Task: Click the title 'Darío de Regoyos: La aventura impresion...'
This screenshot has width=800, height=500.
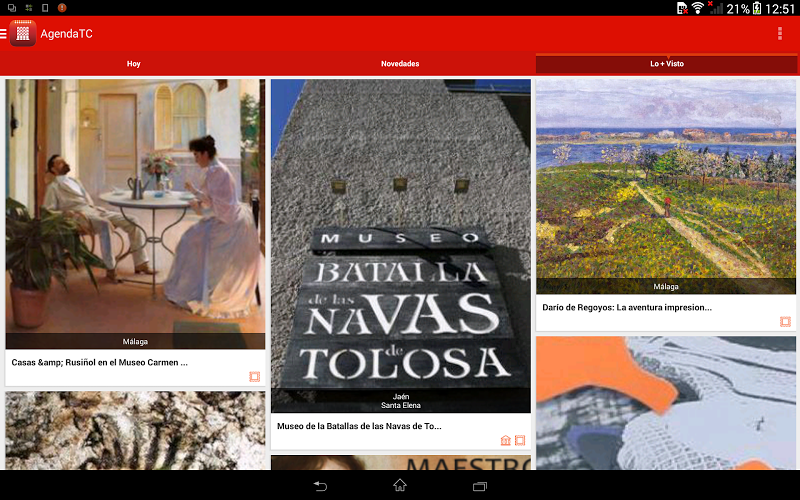Action: tap(627, 308)
